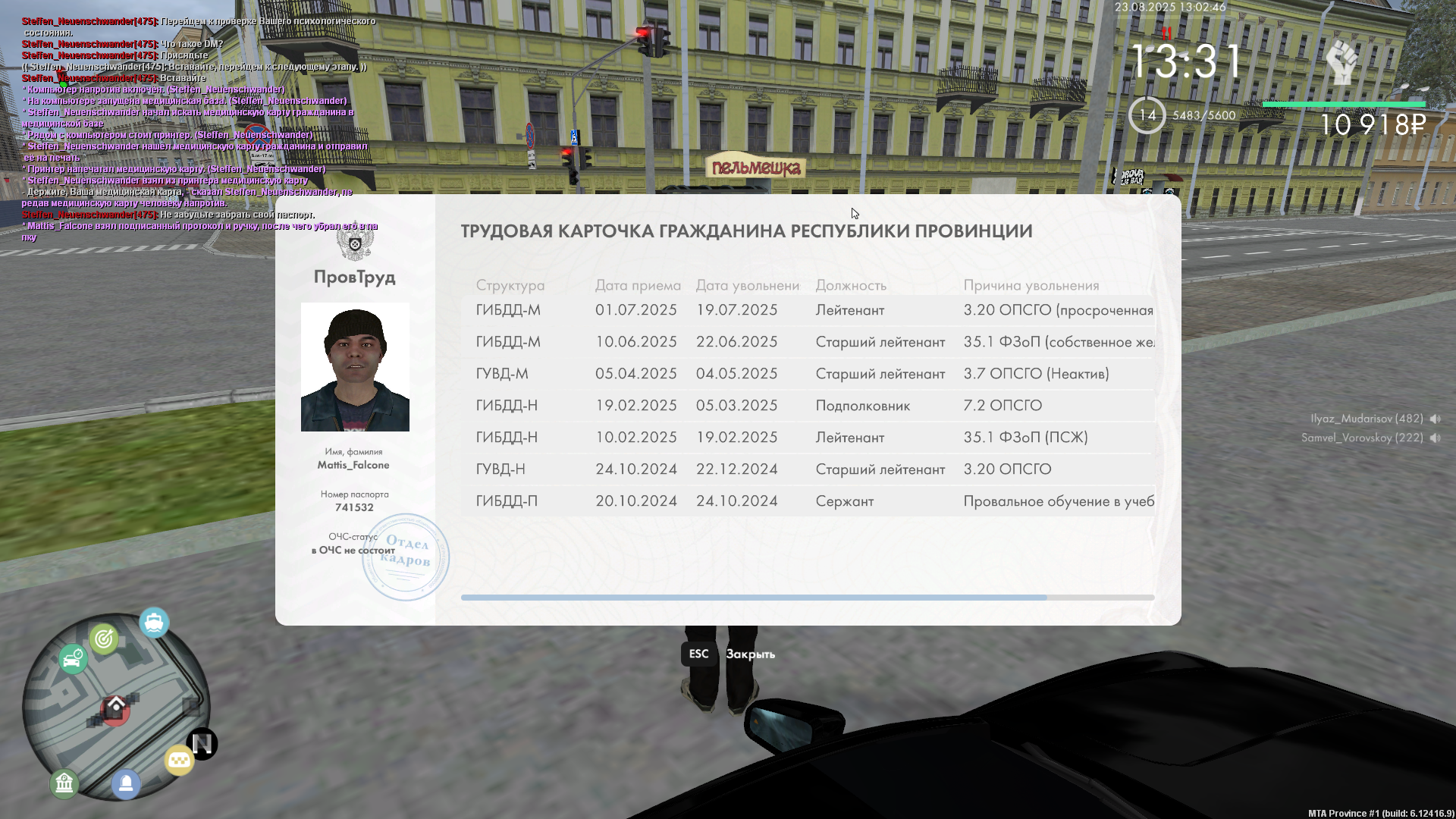Click speaker icon next to Samvel_Vorovskoy

pyautogui.click(x=1435, y=438)
